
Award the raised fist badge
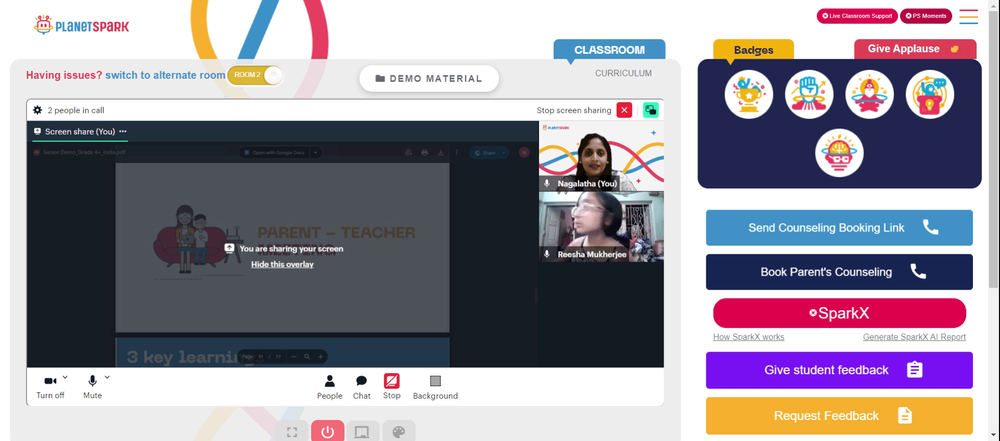tap(809, 94)
